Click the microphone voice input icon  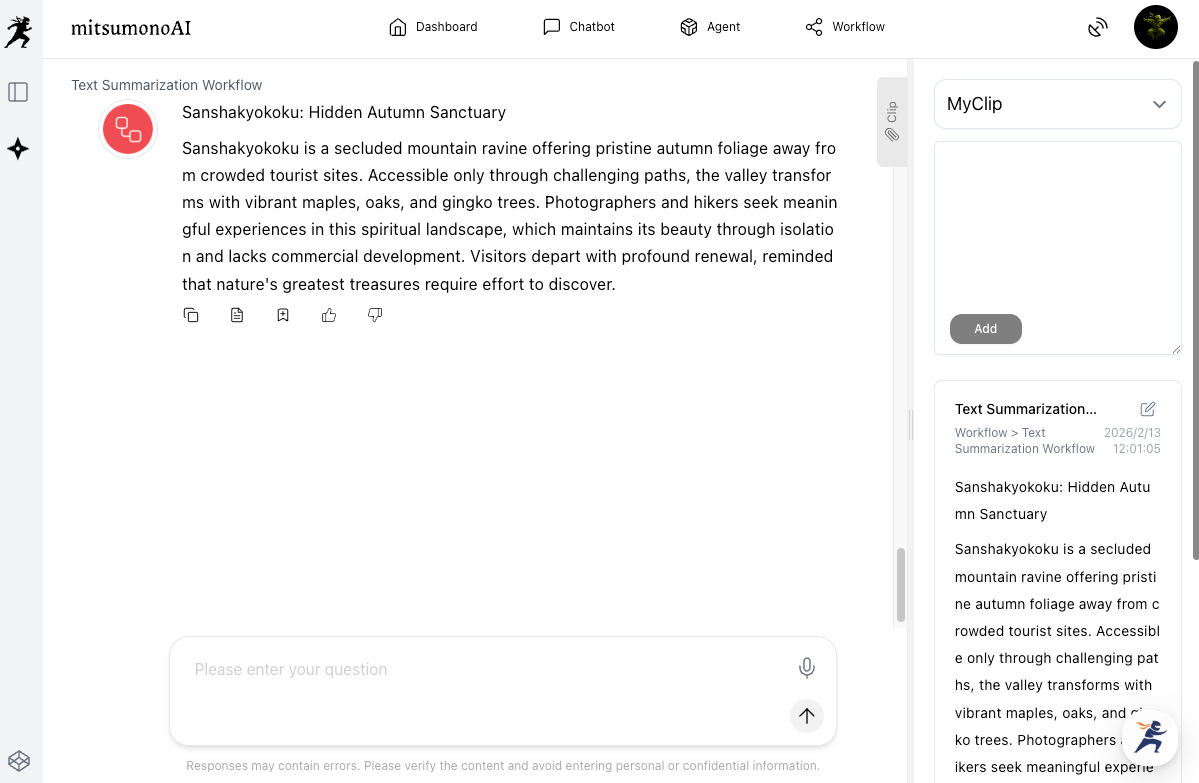[x=806, y=668]
